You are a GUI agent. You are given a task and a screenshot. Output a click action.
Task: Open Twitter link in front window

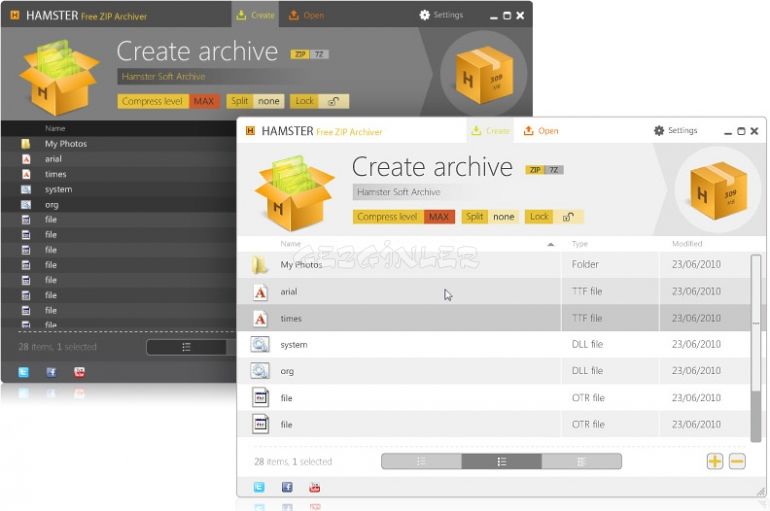coord(259,487)
